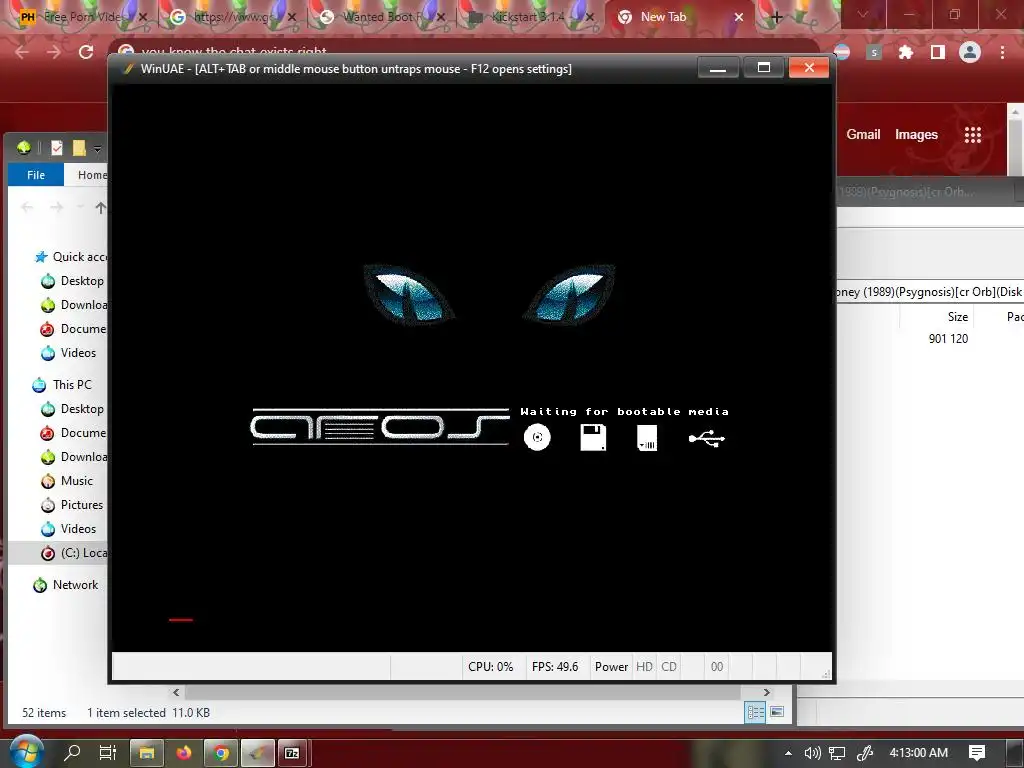
Task: Open File Explorer from taskbar
Action: pos(146,753)
